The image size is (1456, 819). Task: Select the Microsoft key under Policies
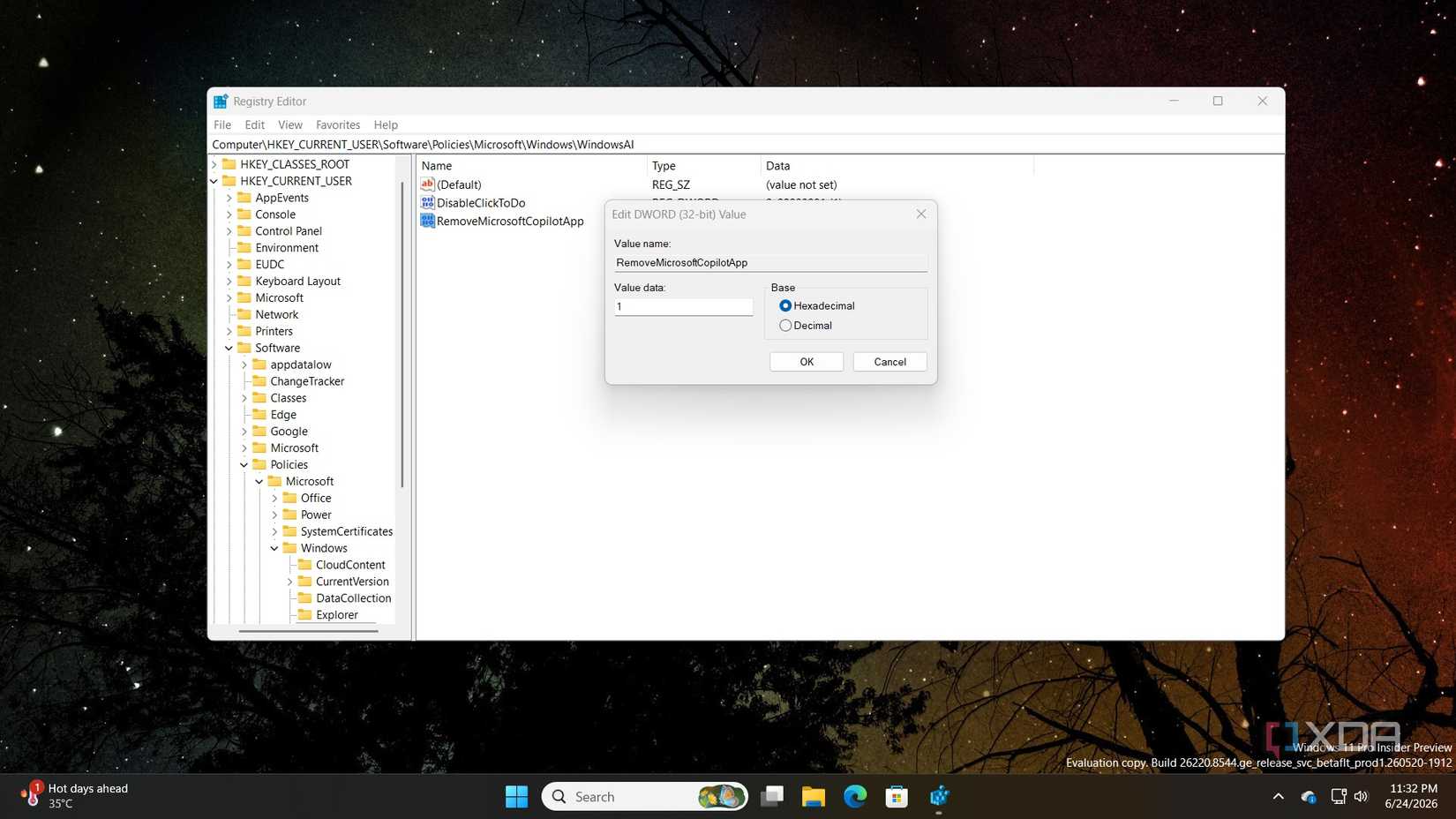click(310, 482)
